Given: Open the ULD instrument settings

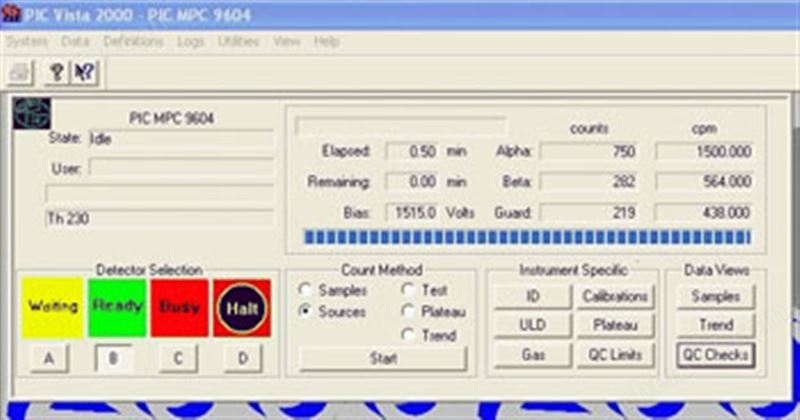Looking at the screenshot, I should point(533,325).
